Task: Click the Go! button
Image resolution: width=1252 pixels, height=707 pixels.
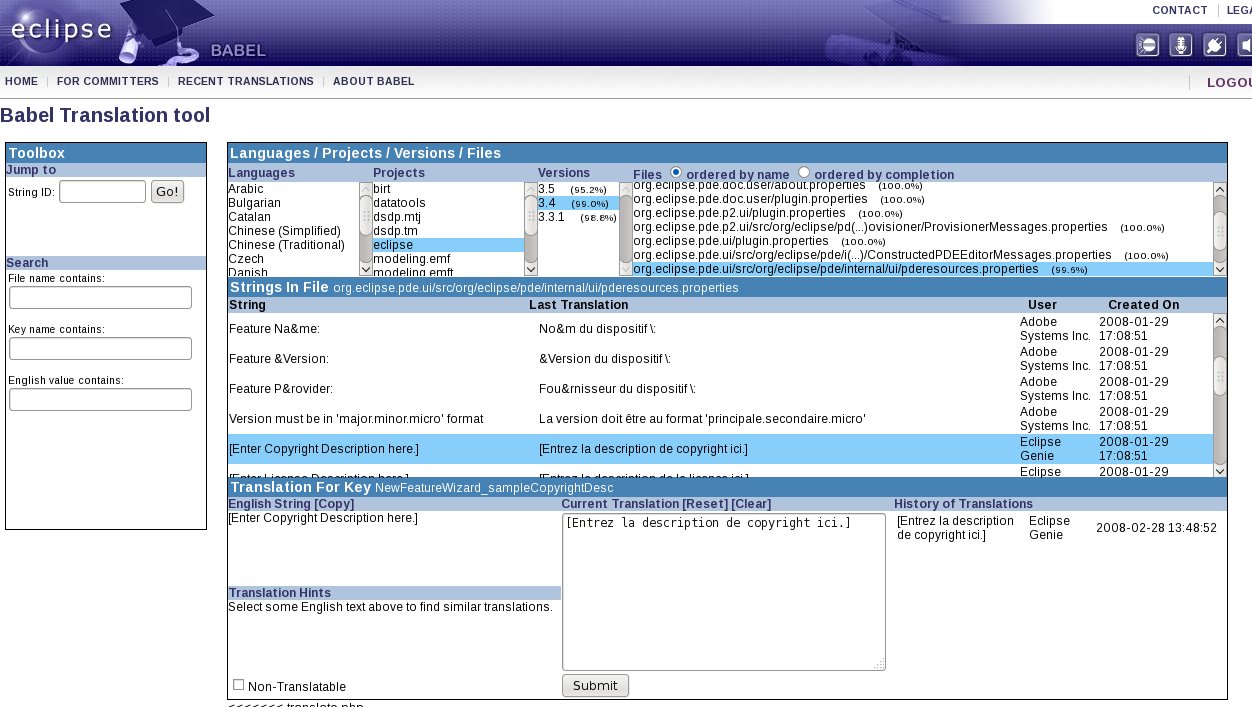Action: [x=167, y=191]
